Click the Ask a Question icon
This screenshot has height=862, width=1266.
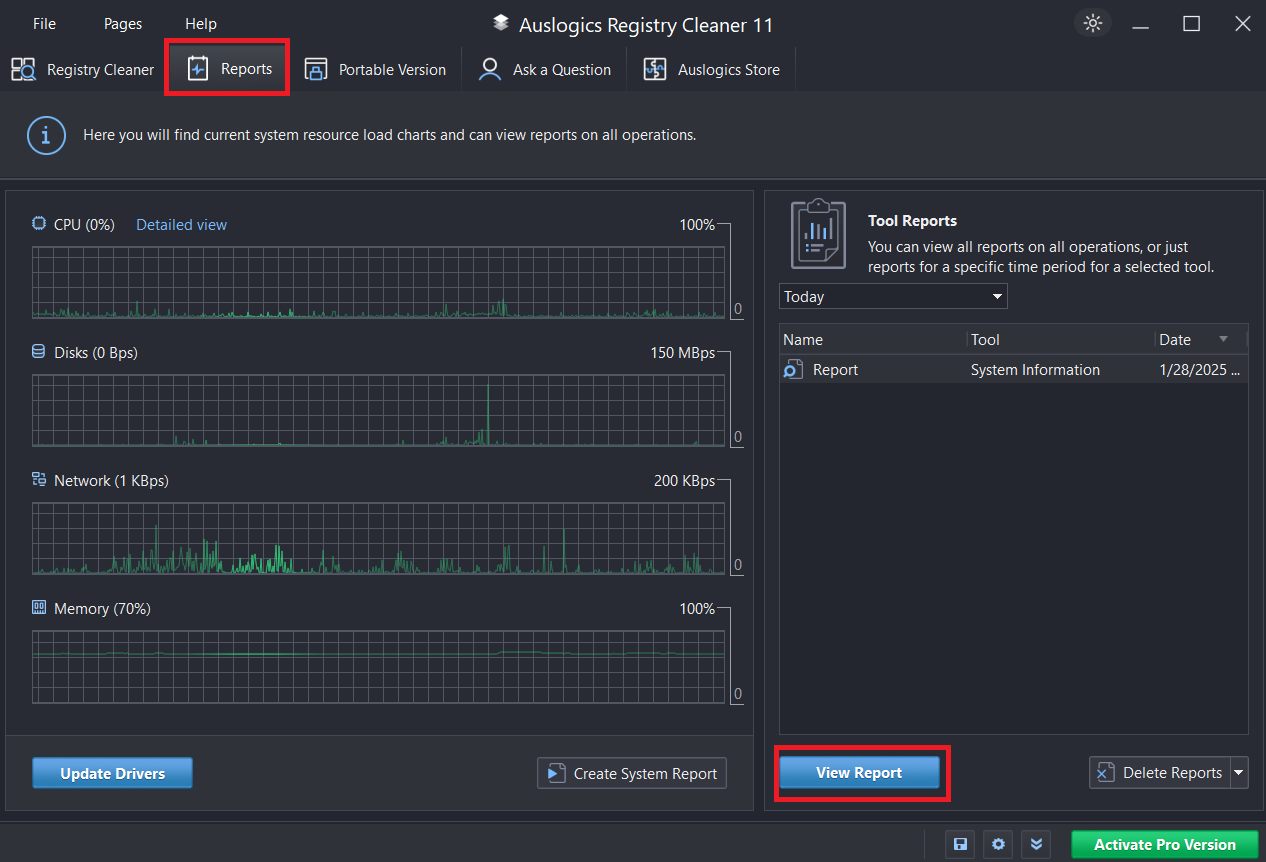click(490, 70)
